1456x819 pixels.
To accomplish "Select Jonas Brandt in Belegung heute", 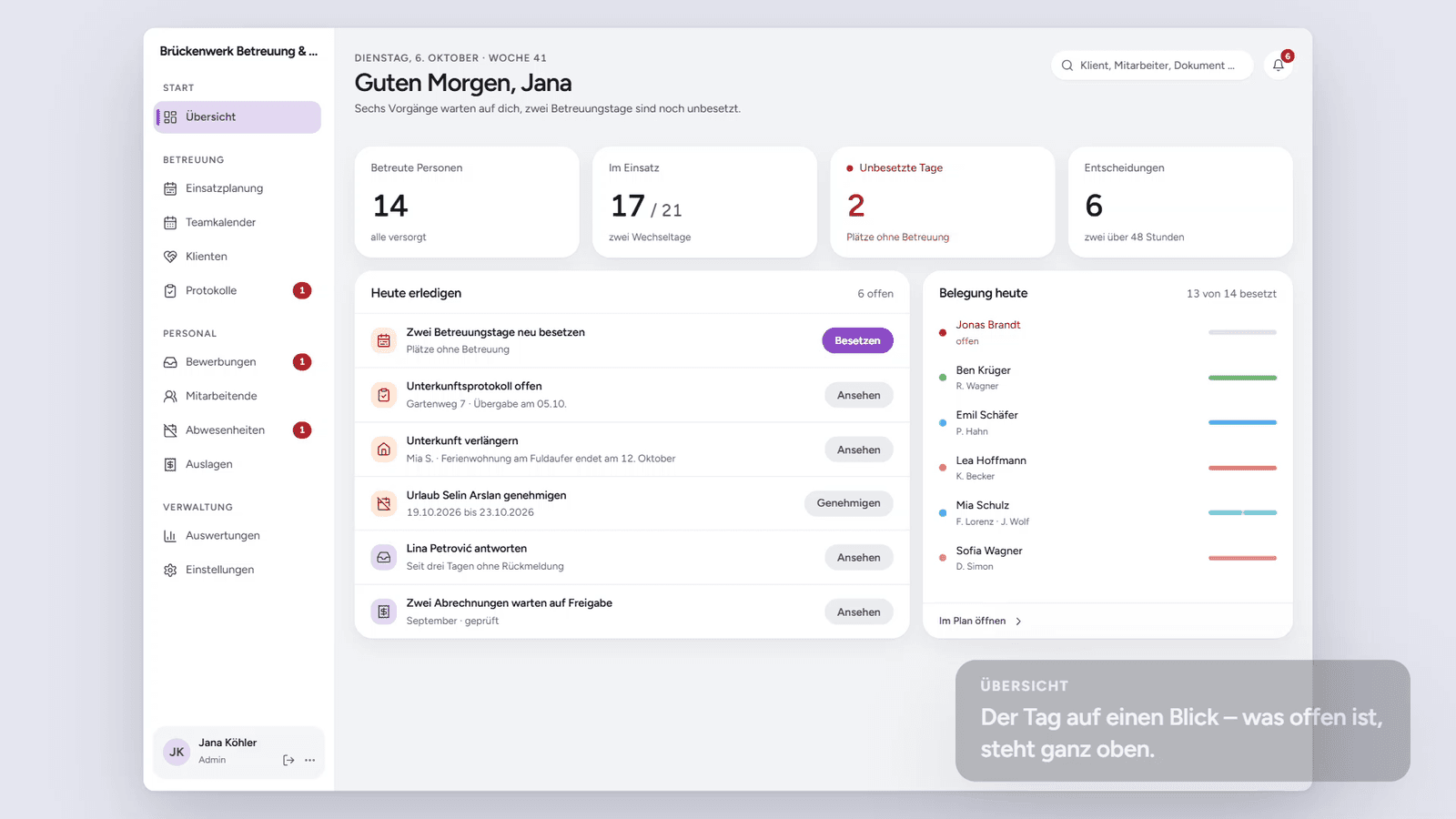I will [1107, 332].
